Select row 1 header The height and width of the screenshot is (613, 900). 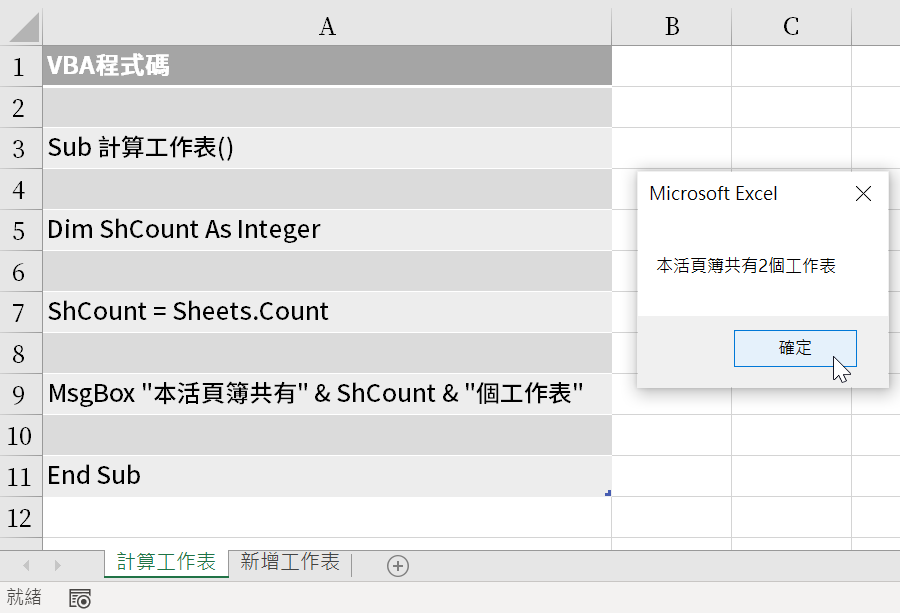(21, 67)
